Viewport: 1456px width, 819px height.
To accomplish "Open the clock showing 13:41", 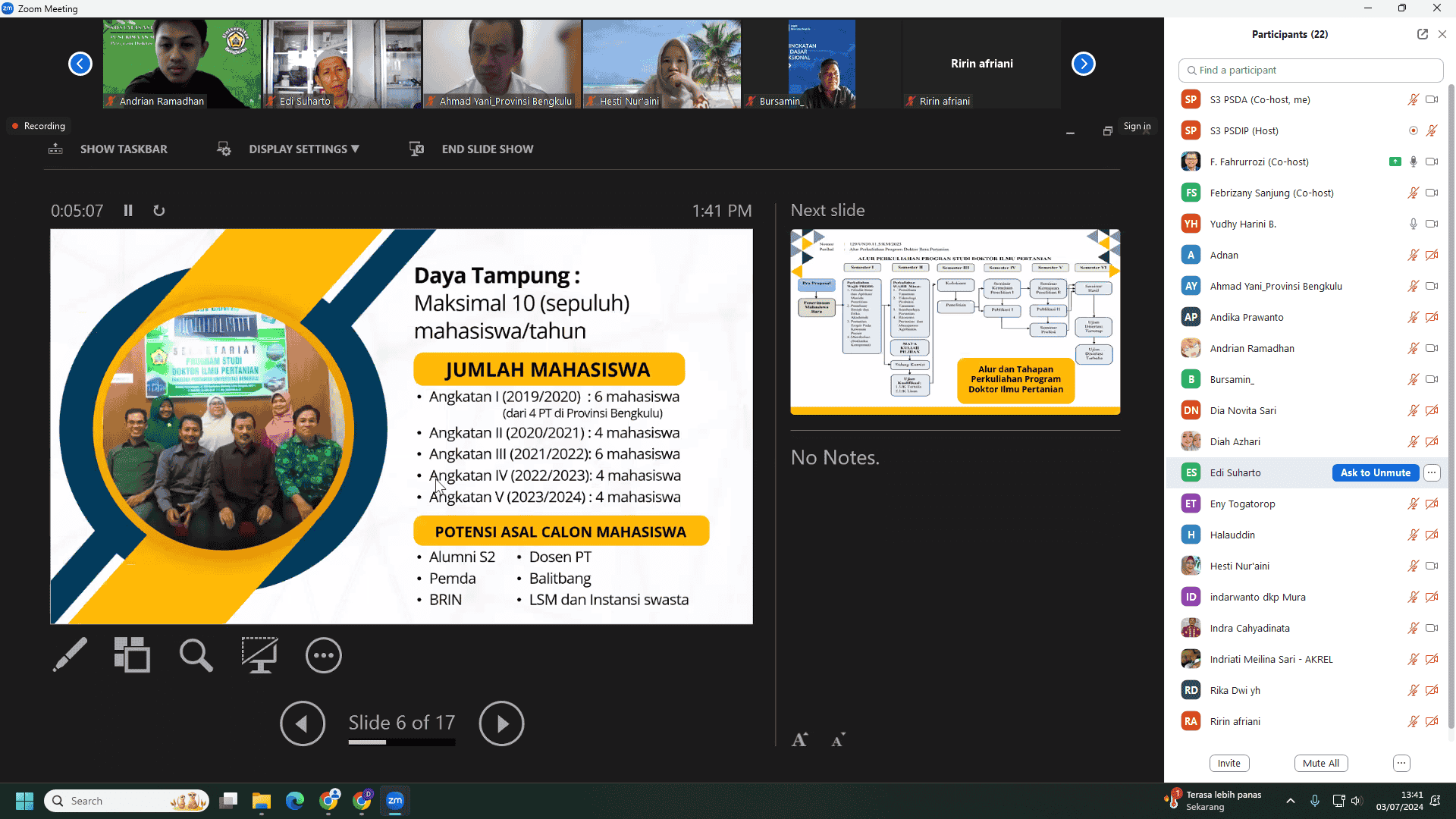I will [1400, 801].
